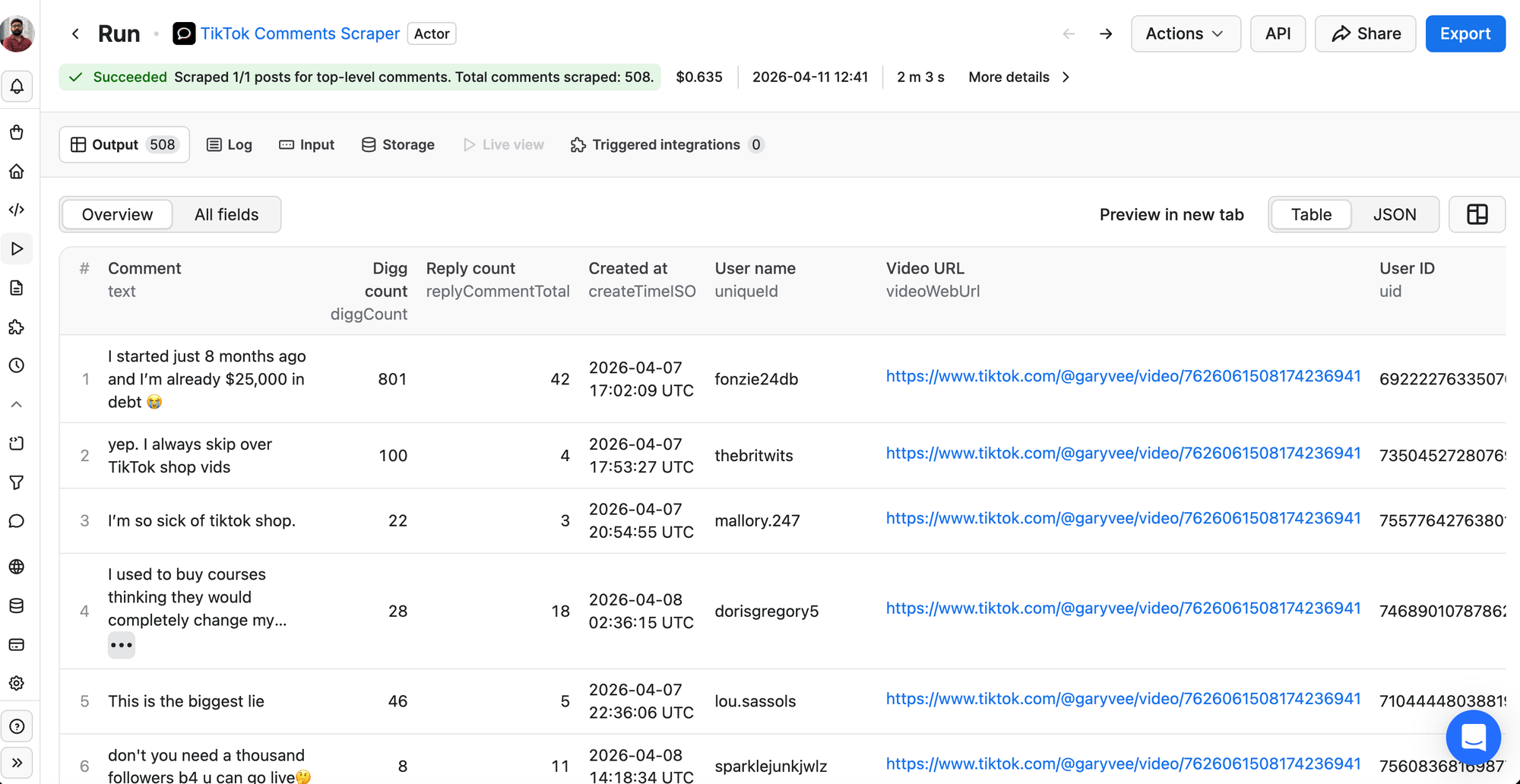Click the Share button

pyautogui.click(x=1366, y=33)
